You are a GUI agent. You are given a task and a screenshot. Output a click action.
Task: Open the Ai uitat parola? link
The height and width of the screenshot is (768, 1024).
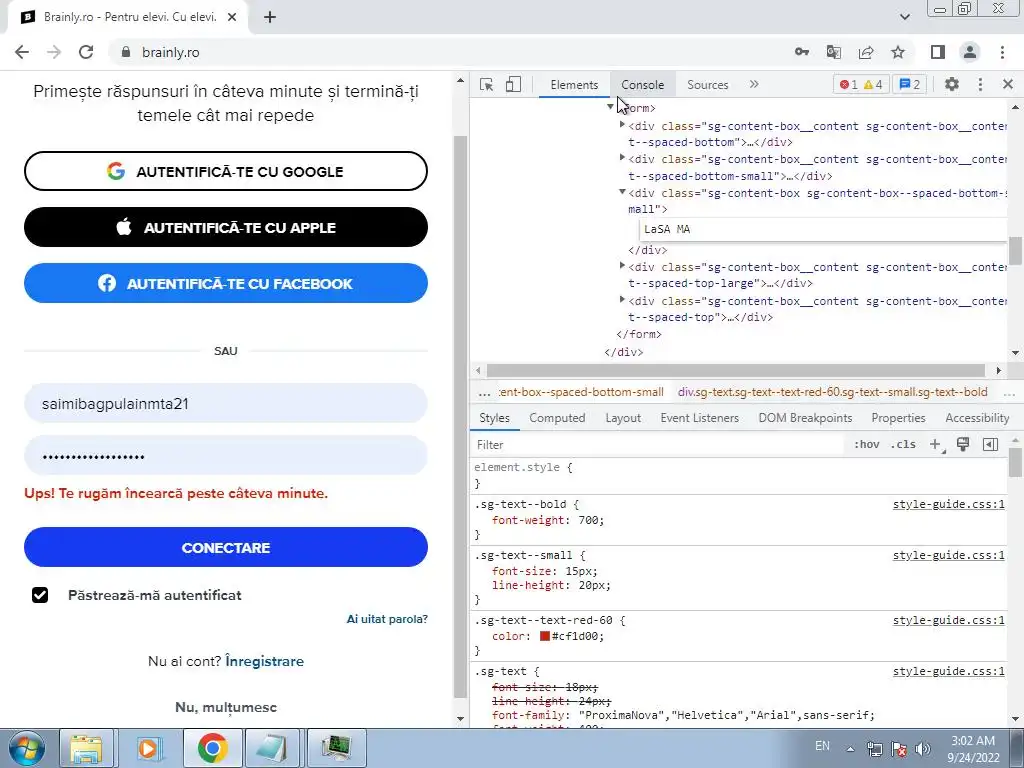387,619
